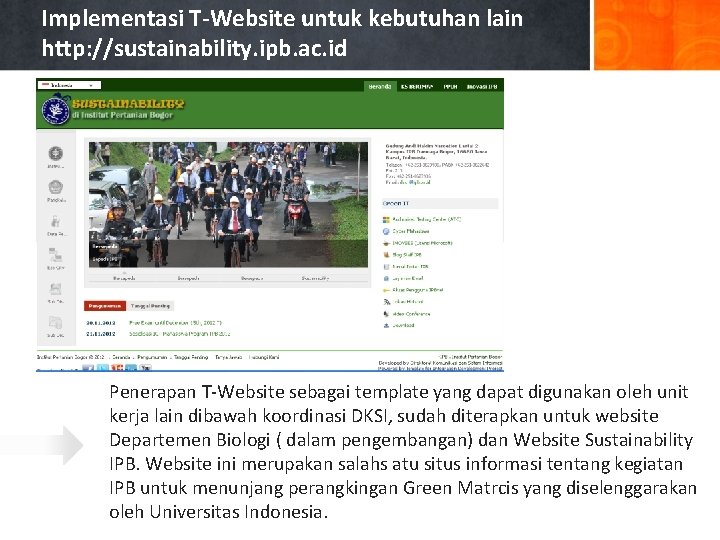
Task: Click the Layanan Email icon
Action: 386,278
